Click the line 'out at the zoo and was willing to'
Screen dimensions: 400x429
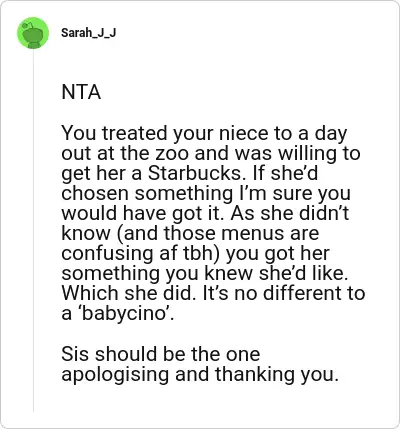[211, 153]
